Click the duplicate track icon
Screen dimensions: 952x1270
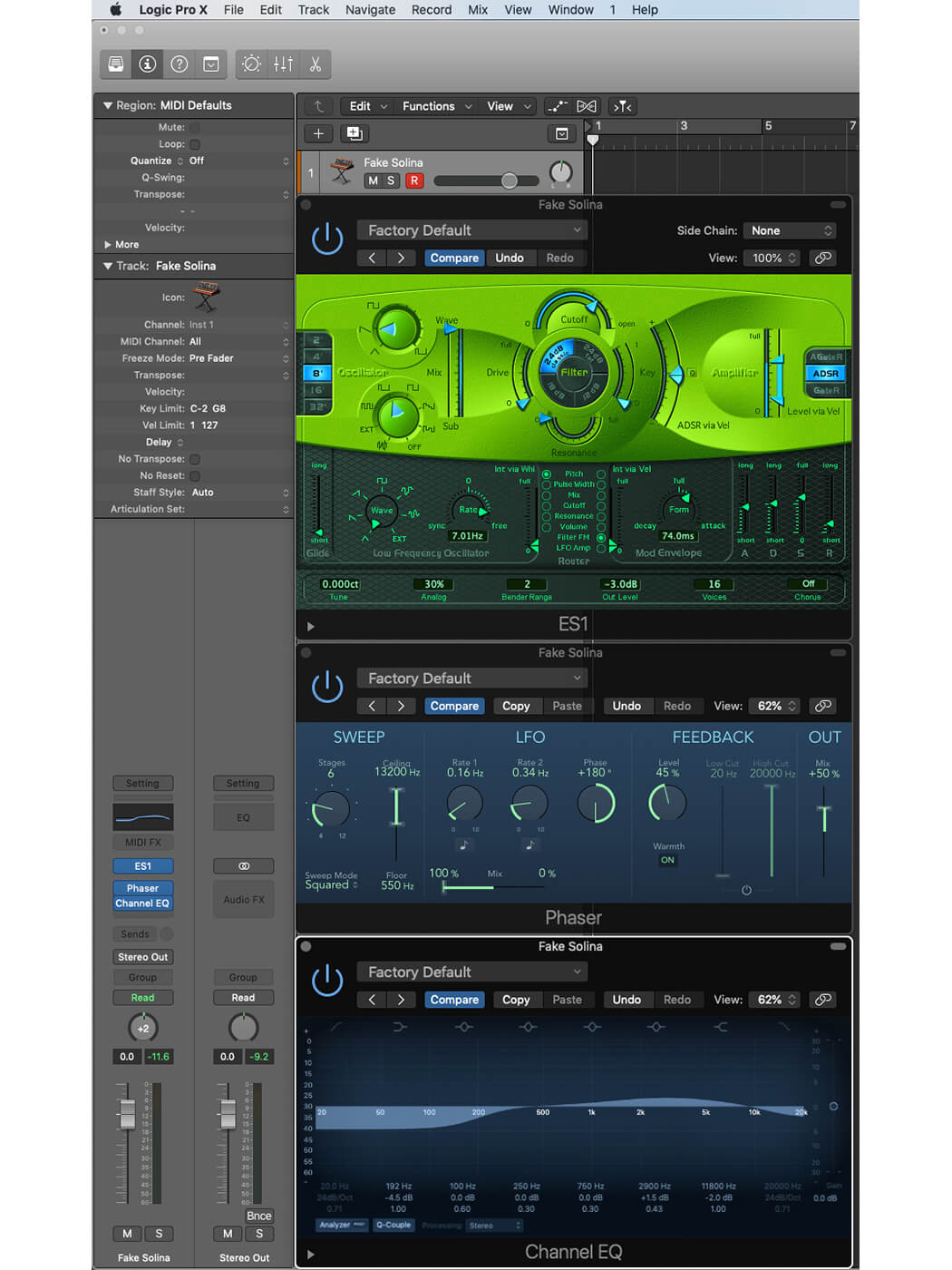tap(354, 133)
